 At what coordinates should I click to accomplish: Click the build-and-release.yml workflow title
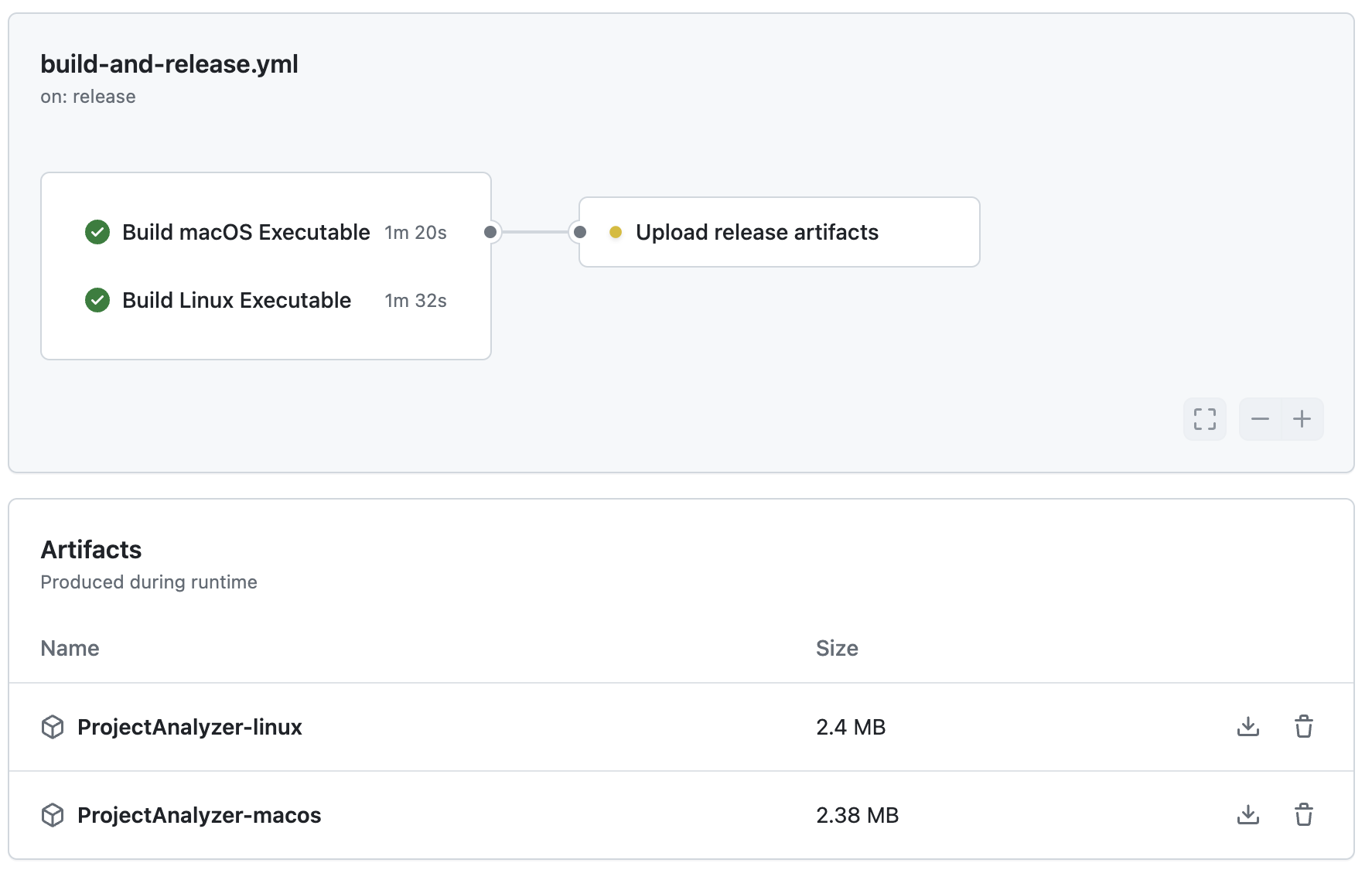(169, 63)
